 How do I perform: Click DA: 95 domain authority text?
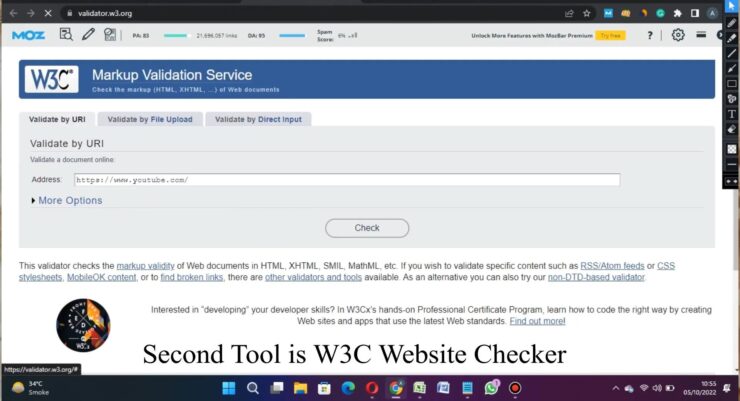click(x=256, y=35)
